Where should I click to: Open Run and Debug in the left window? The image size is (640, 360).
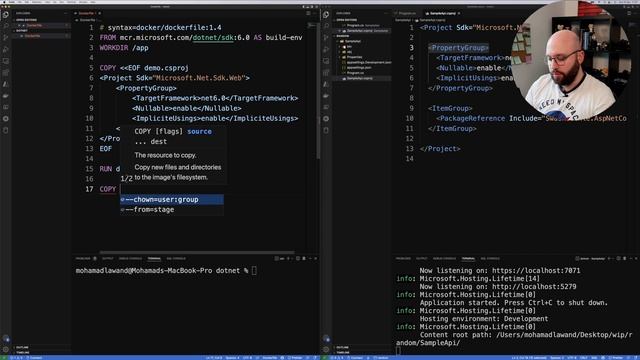point(6,49)
